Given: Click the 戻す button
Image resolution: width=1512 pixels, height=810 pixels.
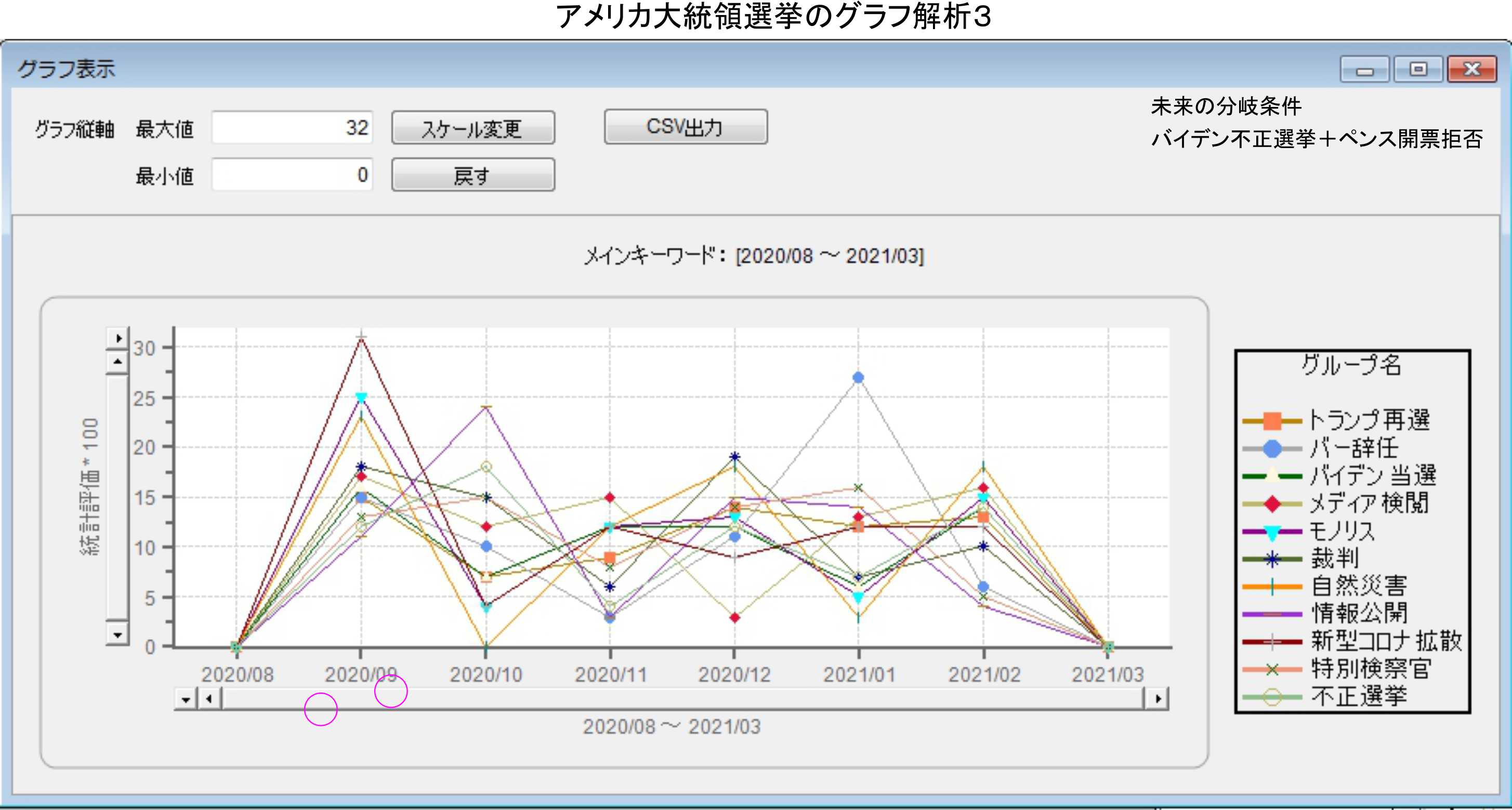Looking at the screenshot, I should [472, 175].
